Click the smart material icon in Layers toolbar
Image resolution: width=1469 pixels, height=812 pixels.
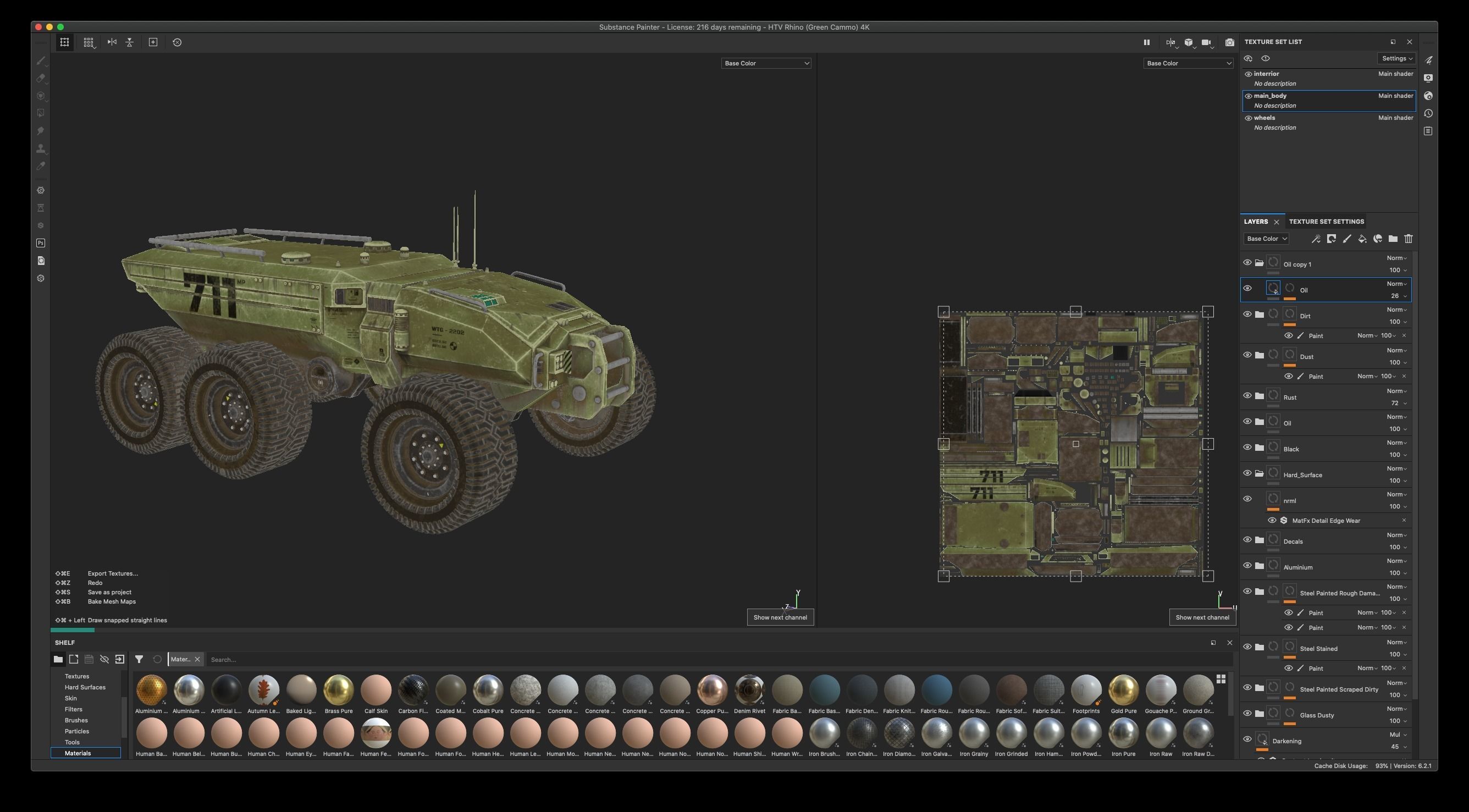pyautogui.click(x=1378, y=239)
